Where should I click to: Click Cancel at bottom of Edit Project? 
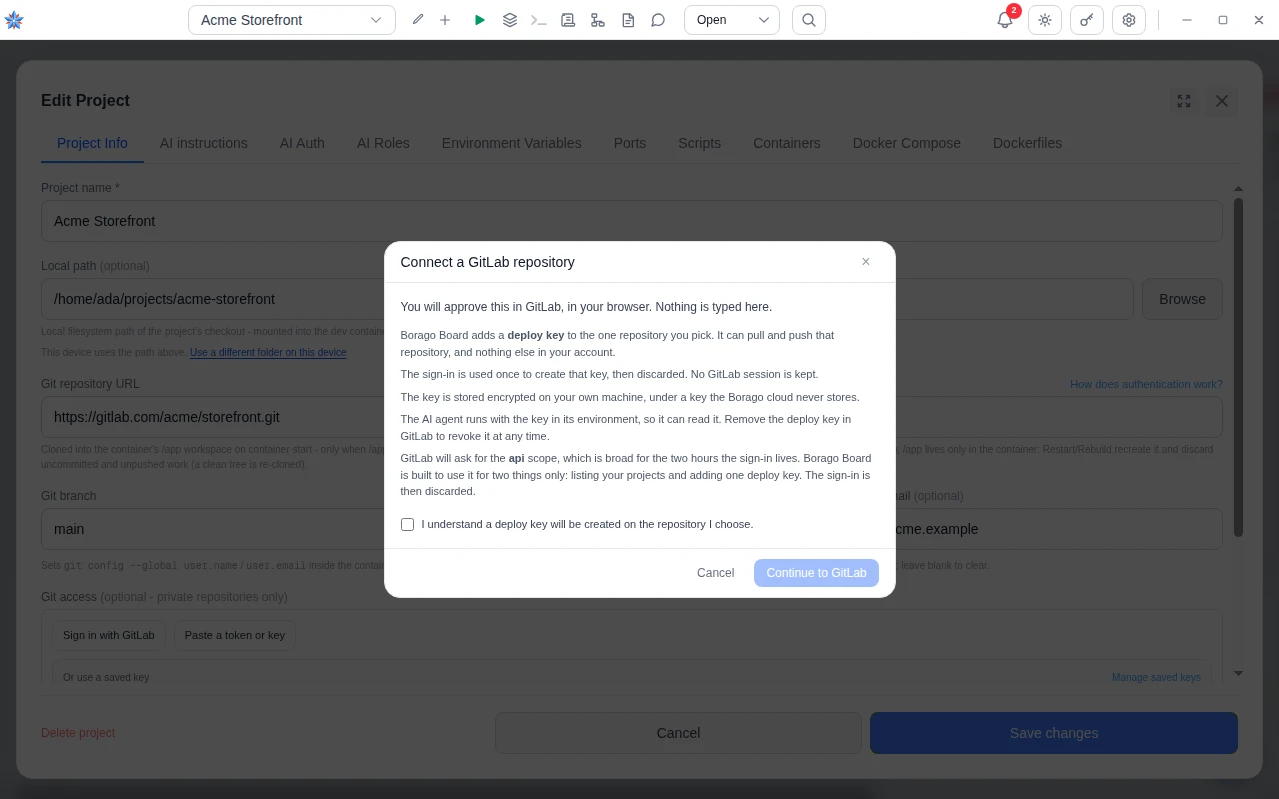(678, 733)
